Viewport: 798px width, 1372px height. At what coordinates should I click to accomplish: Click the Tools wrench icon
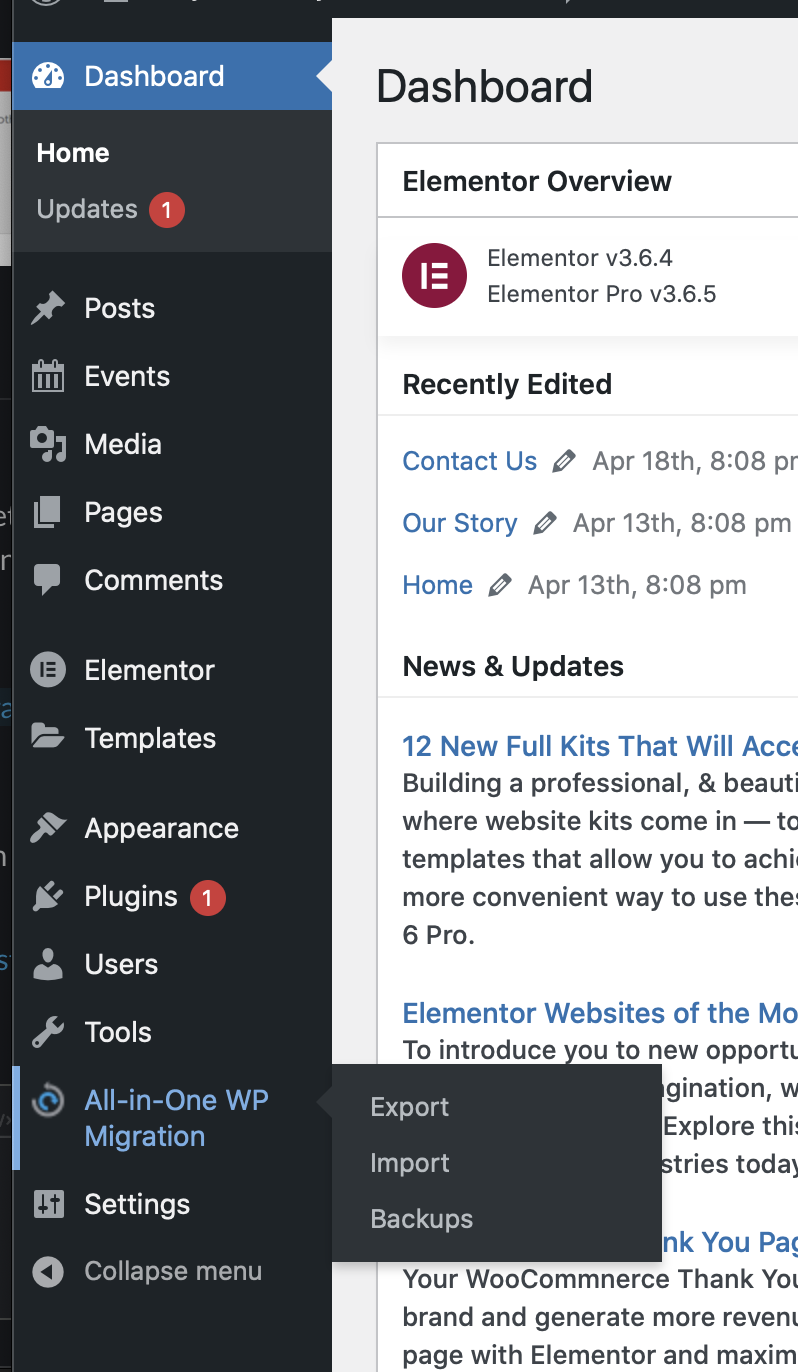point(47,1032)
